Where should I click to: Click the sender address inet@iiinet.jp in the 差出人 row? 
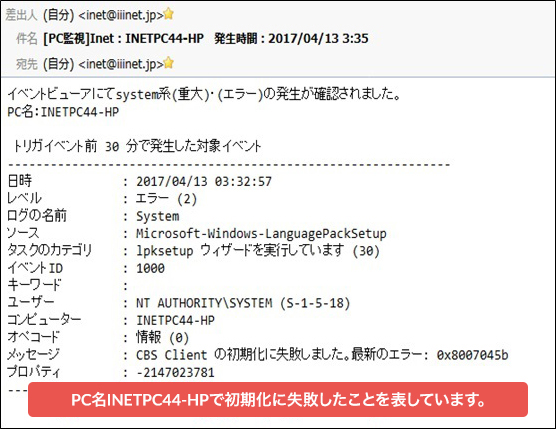[x=121, y=15]
